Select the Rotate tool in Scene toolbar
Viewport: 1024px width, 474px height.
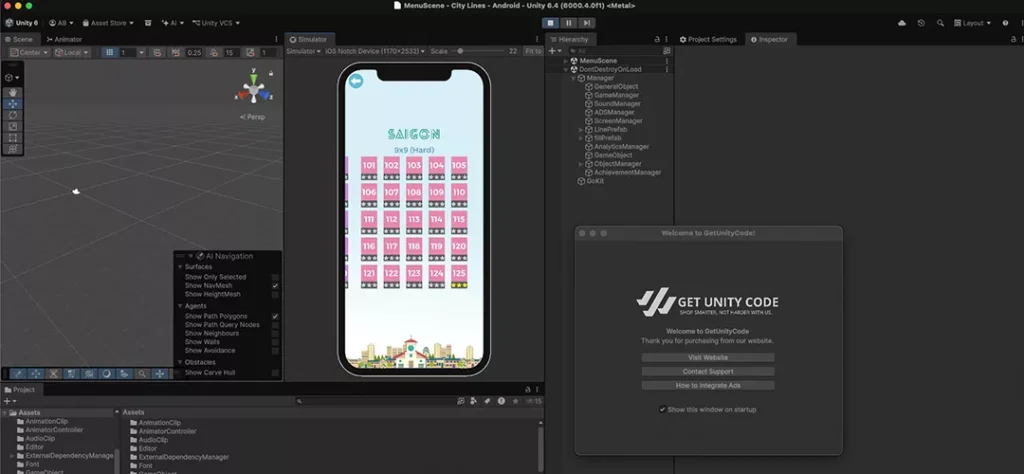click(x=12, y=115)
